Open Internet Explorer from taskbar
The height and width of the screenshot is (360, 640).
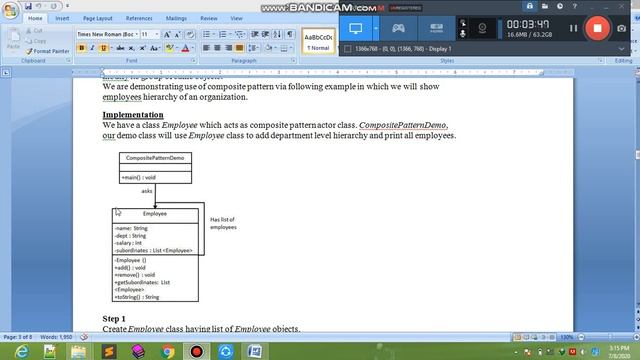21,351
